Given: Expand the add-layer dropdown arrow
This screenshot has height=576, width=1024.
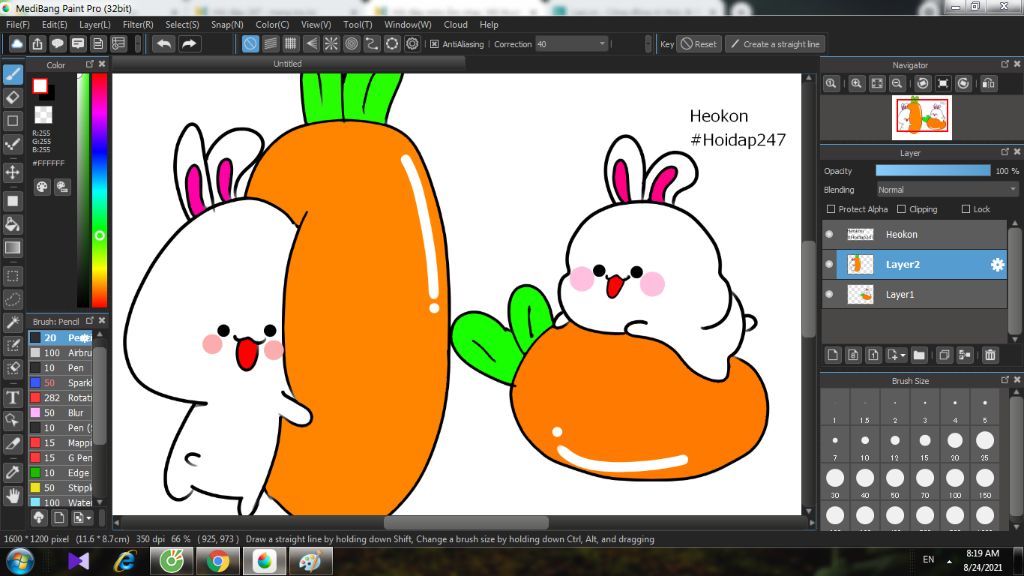Looking at the screenshot, I should (903, 356).
